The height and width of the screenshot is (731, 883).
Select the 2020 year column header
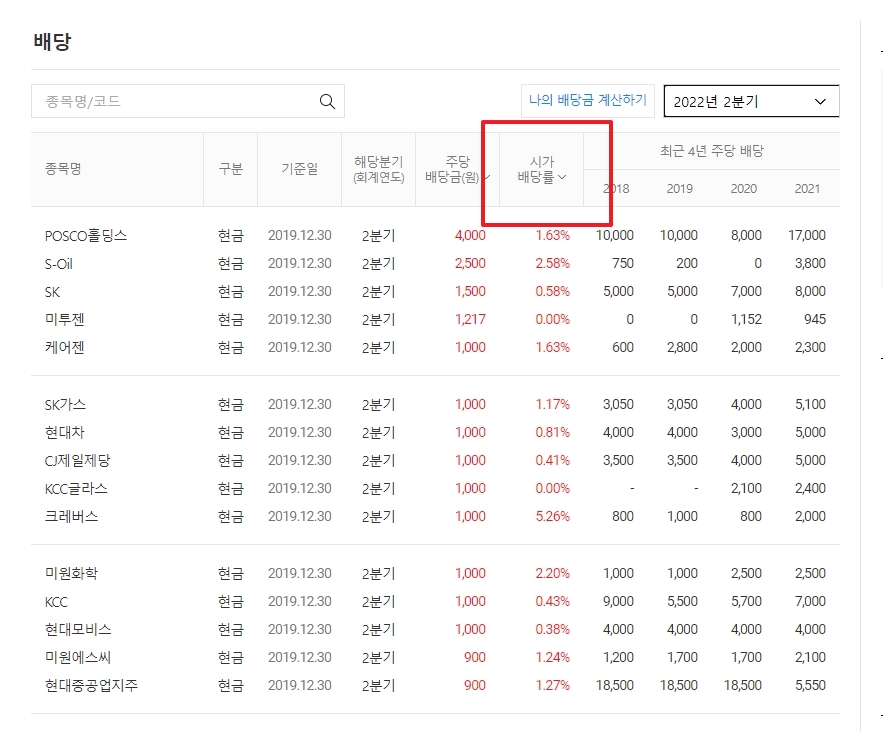coord(743,189)
